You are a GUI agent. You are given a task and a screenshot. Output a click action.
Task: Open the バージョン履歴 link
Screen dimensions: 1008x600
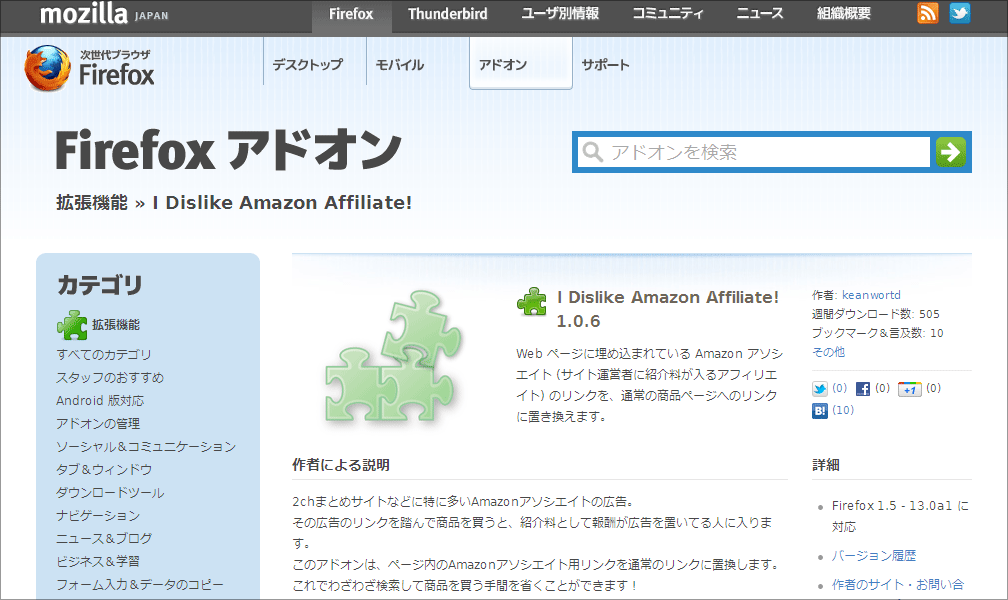point(874,556)
